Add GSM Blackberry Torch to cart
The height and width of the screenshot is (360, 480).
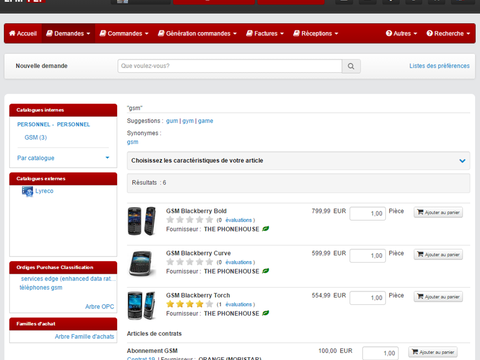(438, 297)
